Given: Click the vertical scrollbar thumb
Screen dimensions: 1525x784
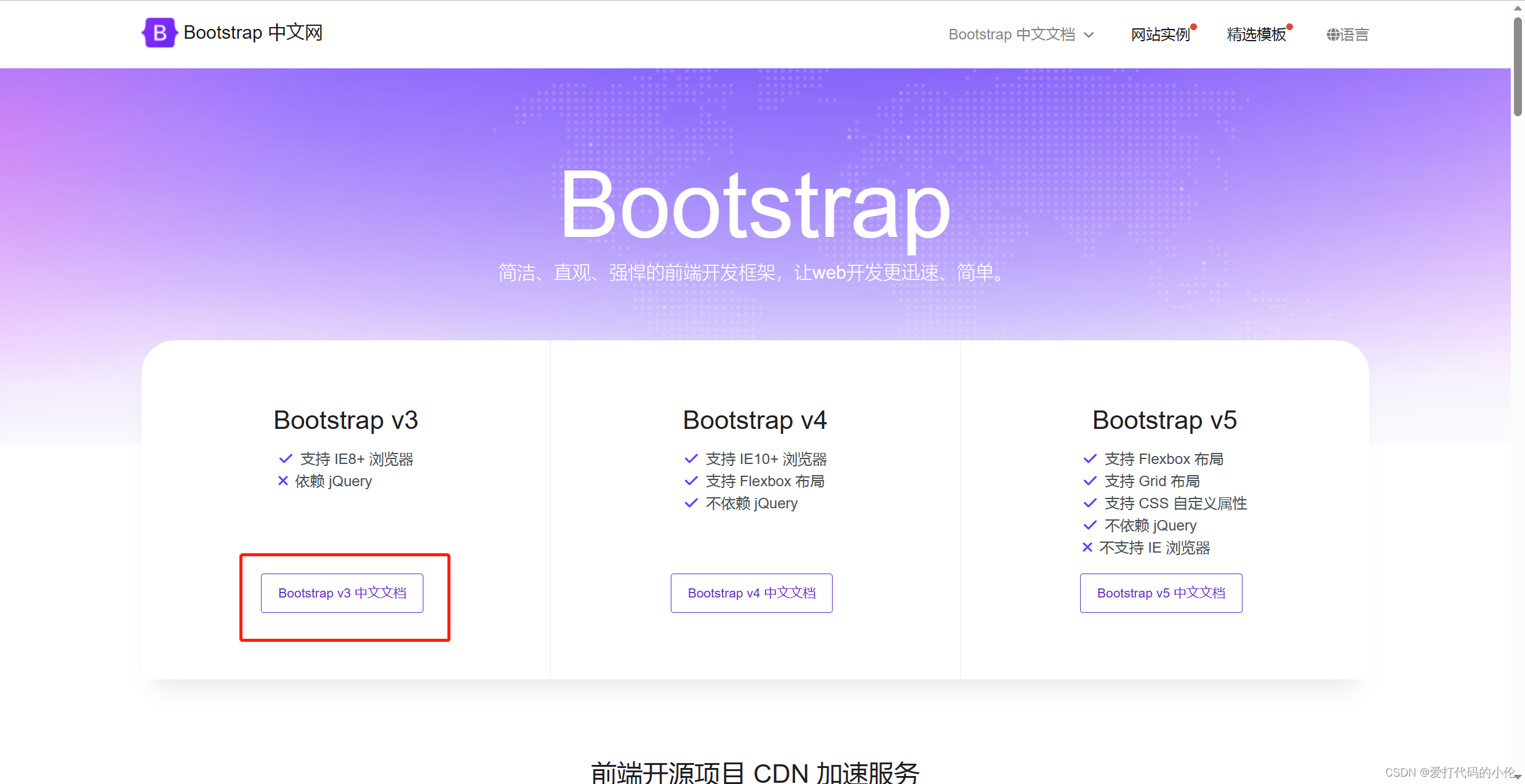Looking at the screenshot, I should (x=1518, y=66).
